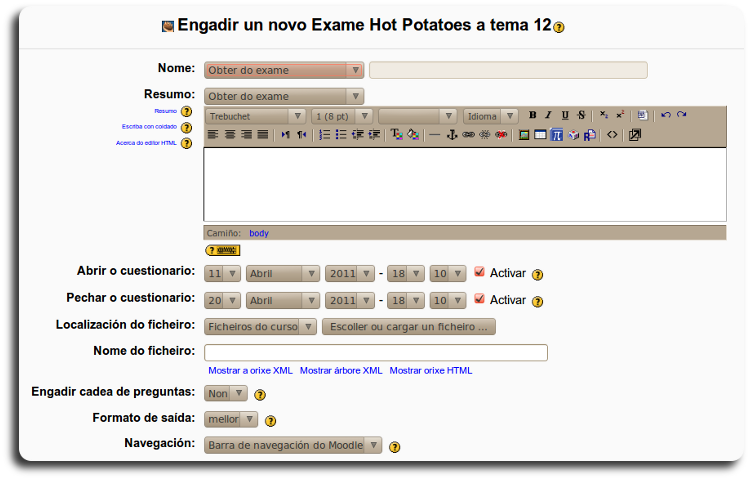This screenshot has height=480, width=750.
Task: Click the Pi equation icon
Action: 556,135
